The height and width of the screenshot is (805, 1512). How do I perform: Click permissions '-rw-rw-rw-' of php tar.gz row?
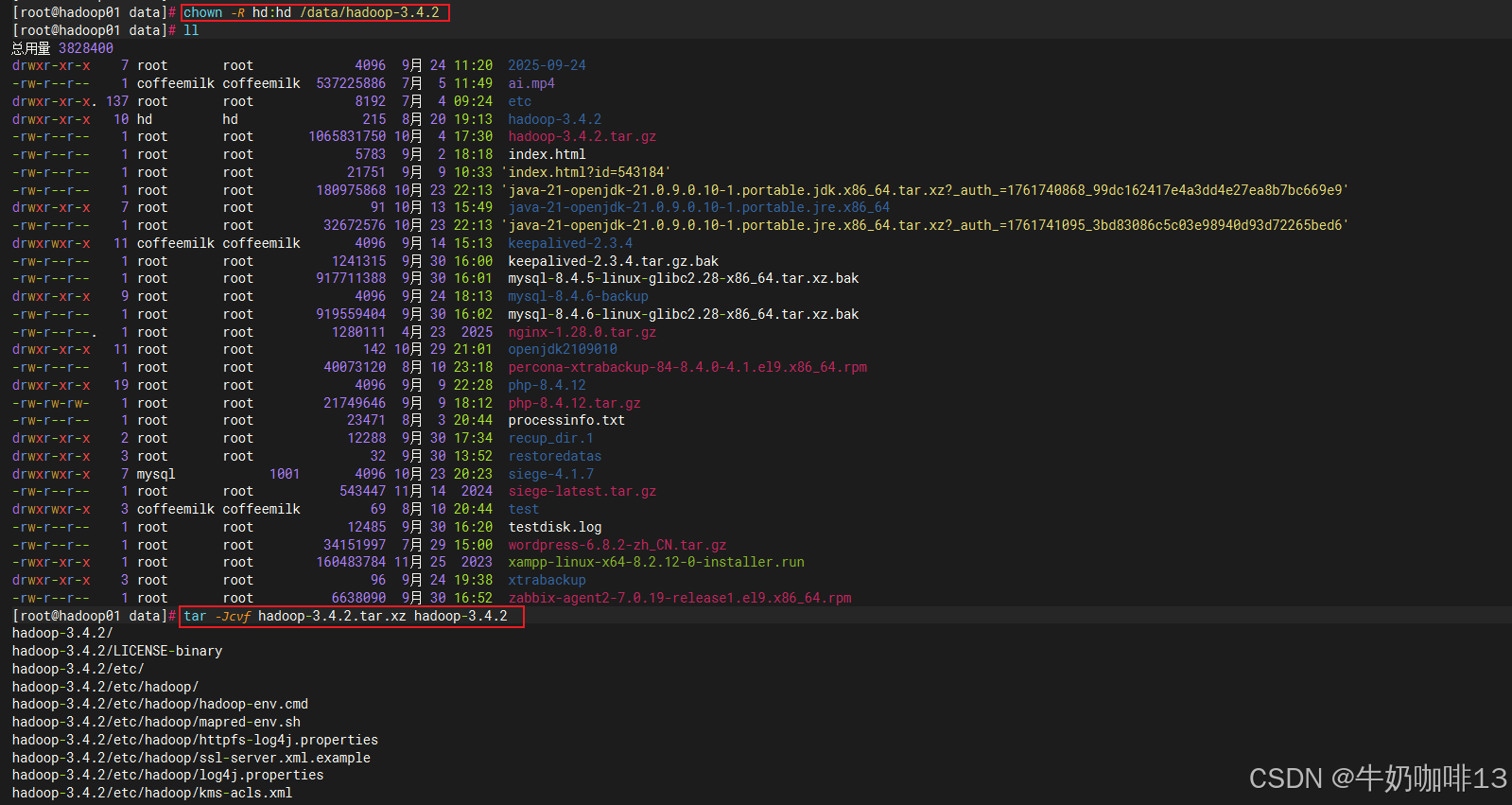51,403
